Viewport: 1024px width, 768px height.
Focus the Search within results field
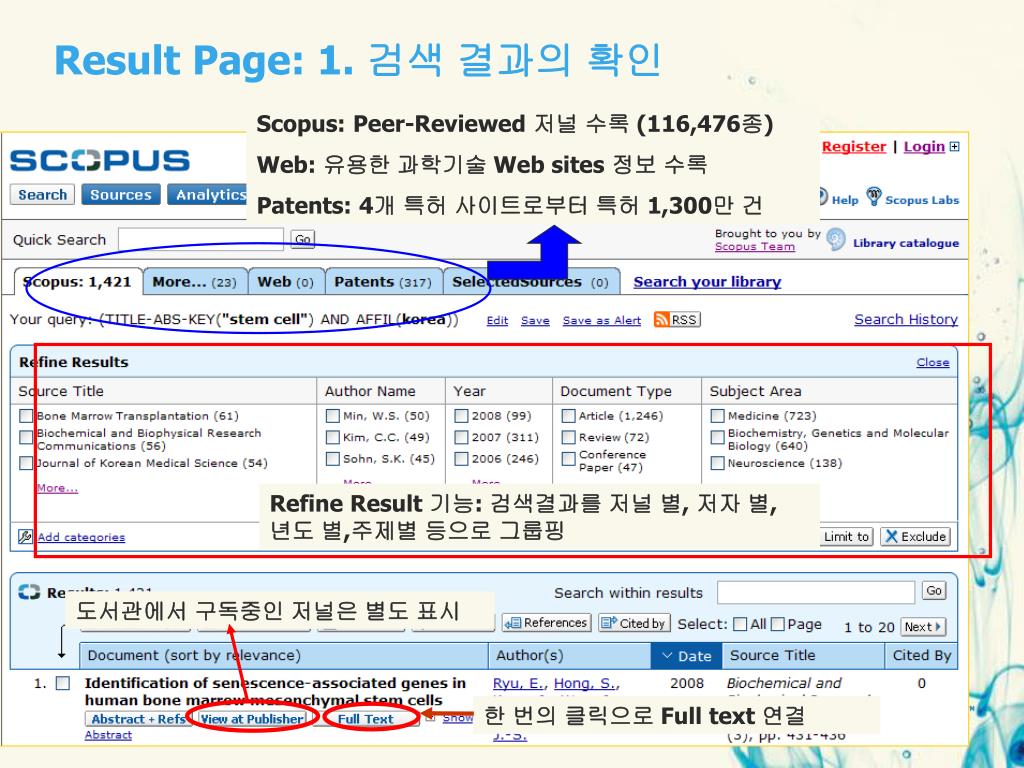click(816, 592)
